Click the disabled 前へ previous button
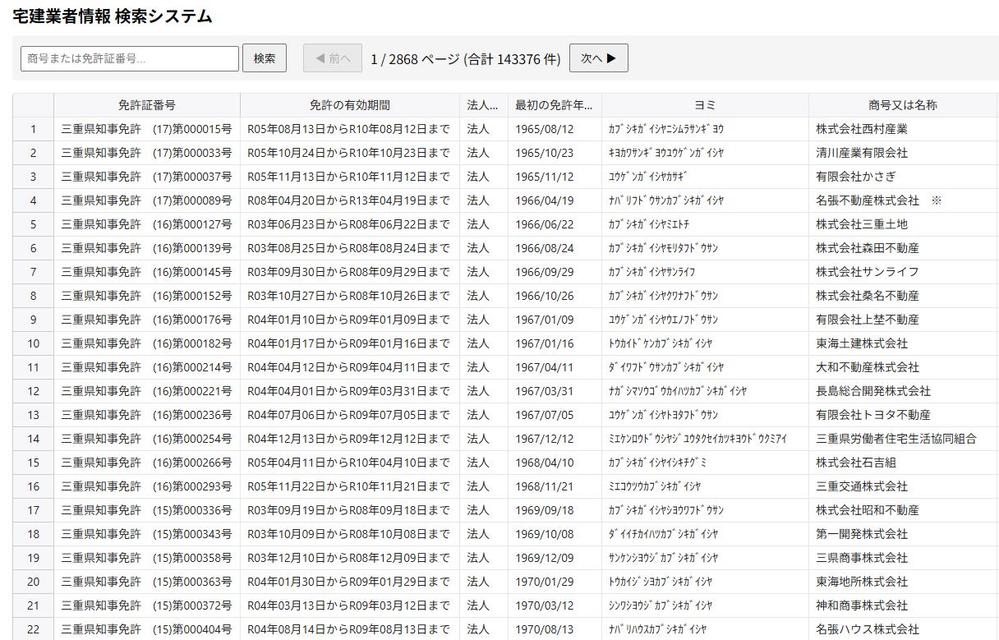 pyautogui.click(x=333, y=58)
